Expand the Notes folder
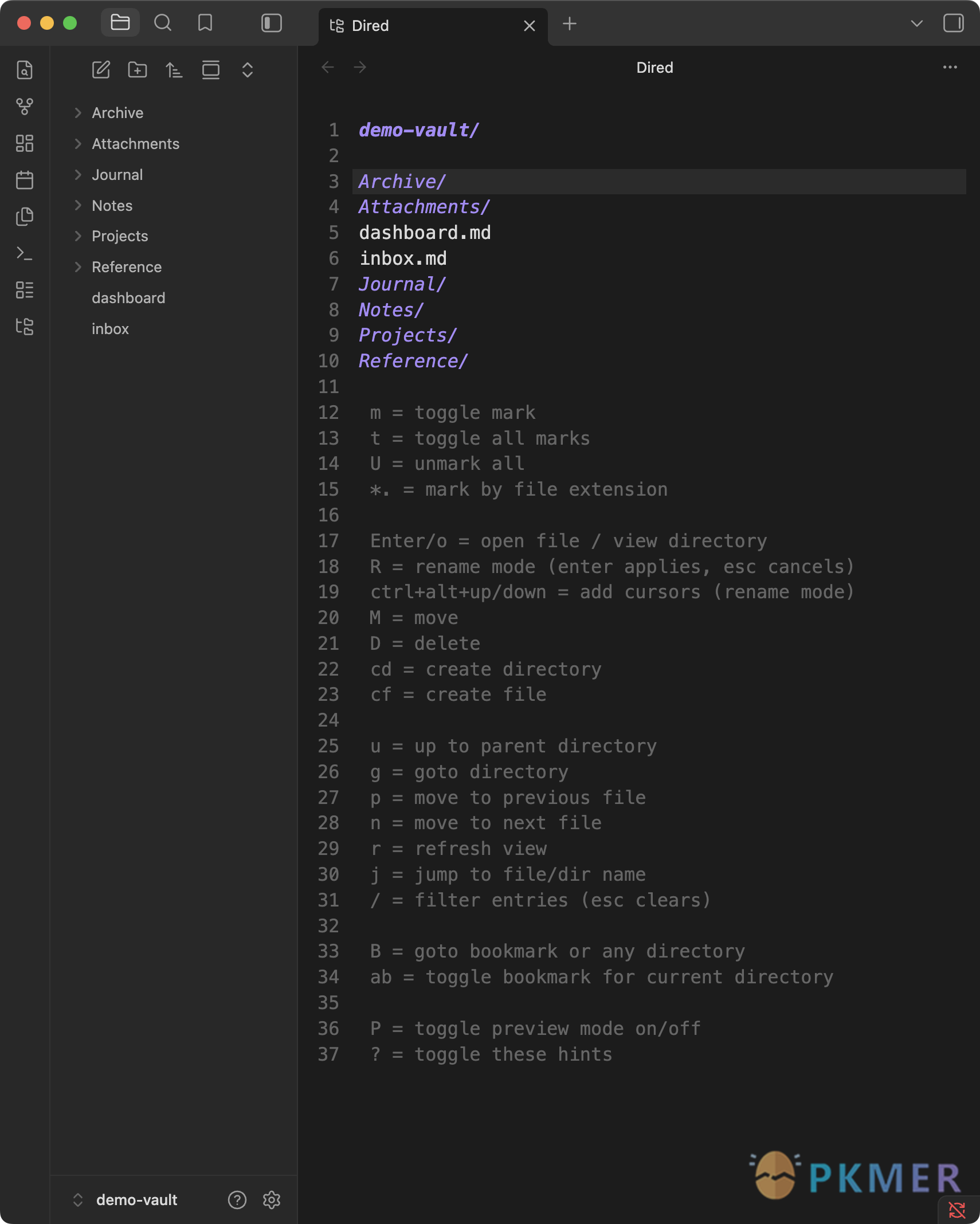Viewport: 980px width, 1224px height. (78, 205)
